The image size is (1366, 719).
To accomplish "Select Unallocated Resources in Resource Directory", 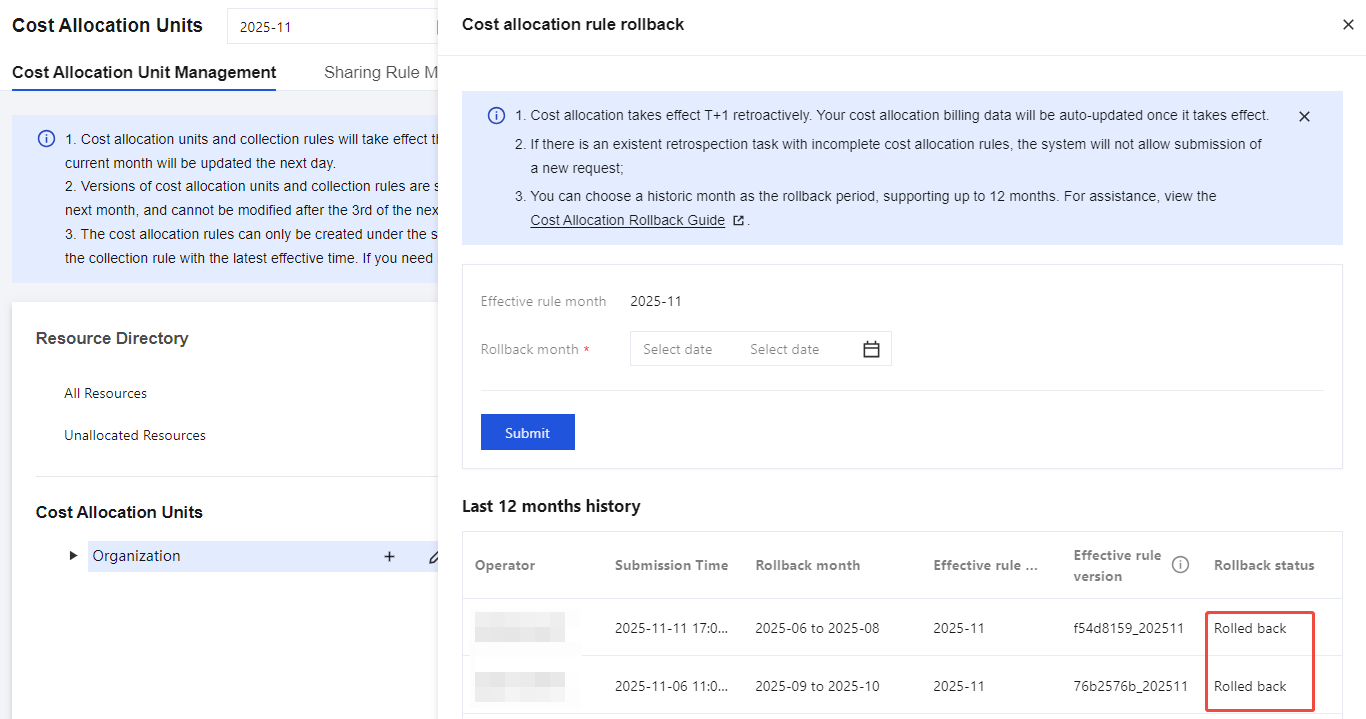I will [x=135, y=435].
